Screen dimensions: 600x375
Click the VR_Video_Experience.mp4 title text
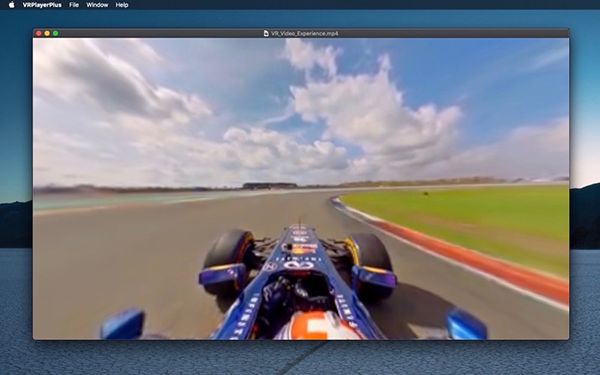[x=305, y=33]
